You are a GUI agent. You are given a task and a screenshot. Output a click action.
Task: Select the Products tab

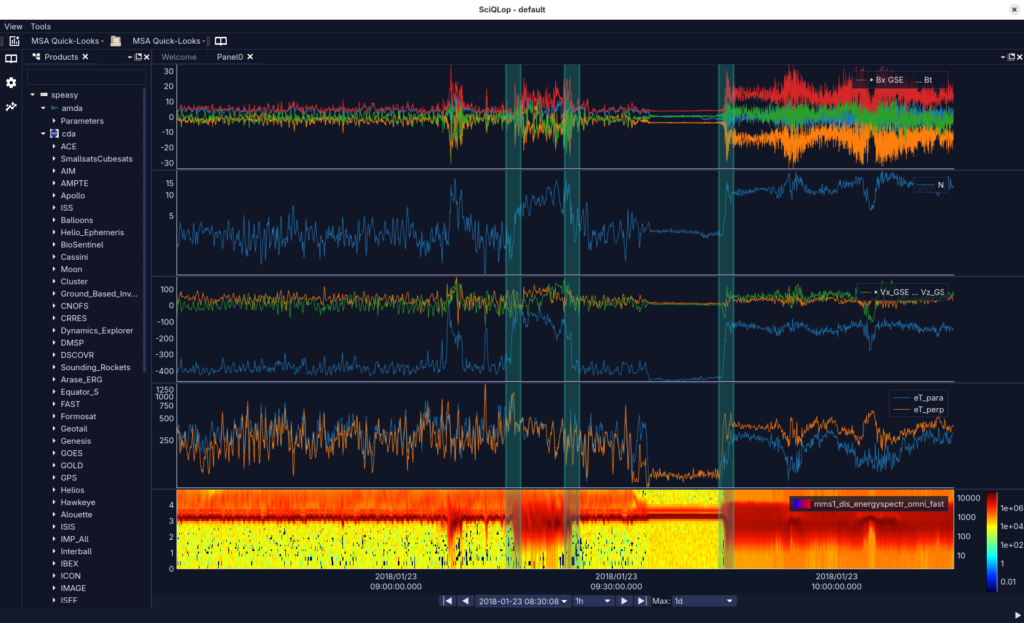(61, 57)
